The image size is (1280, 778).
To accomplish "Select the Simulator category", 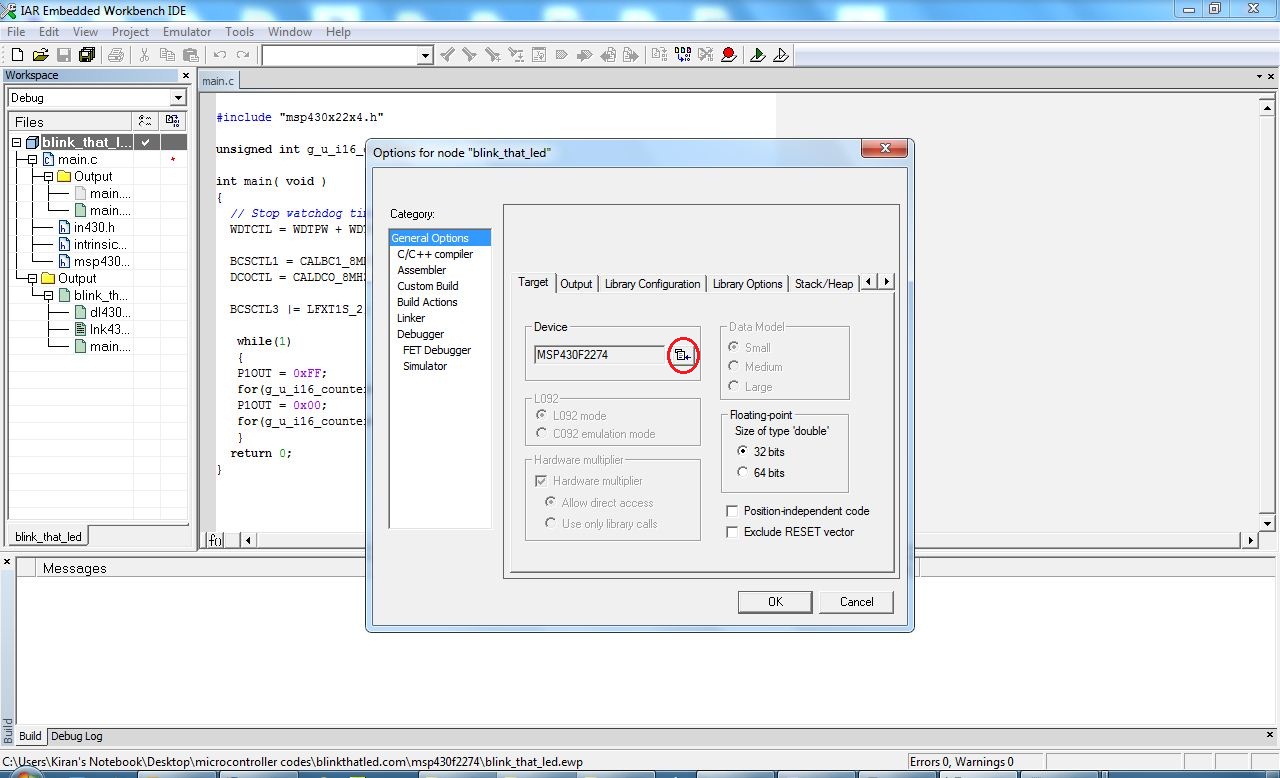I will click(425, 366).
